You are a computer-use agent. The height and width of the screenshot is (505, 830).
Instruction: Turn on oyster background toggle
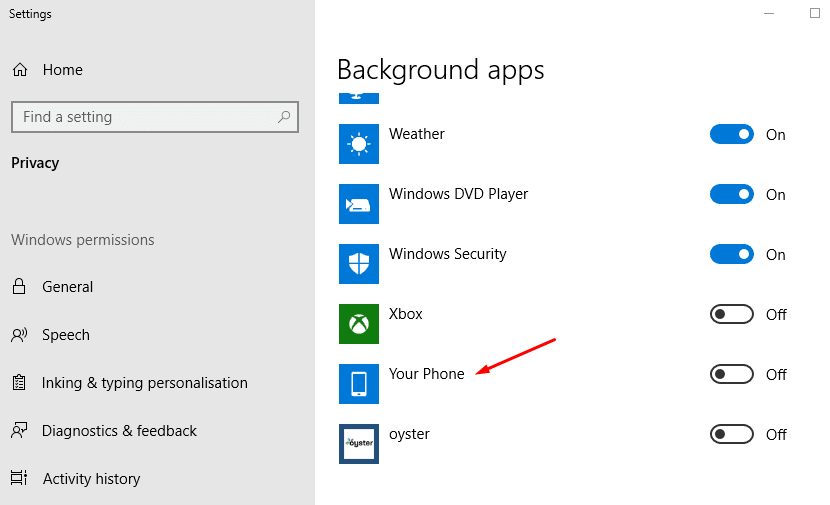[x=731, y=435]
